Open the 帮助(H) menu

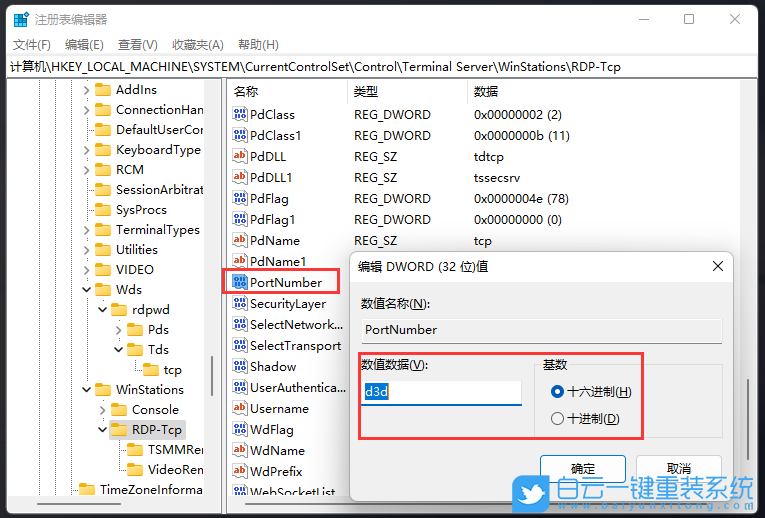click(258, 45)
